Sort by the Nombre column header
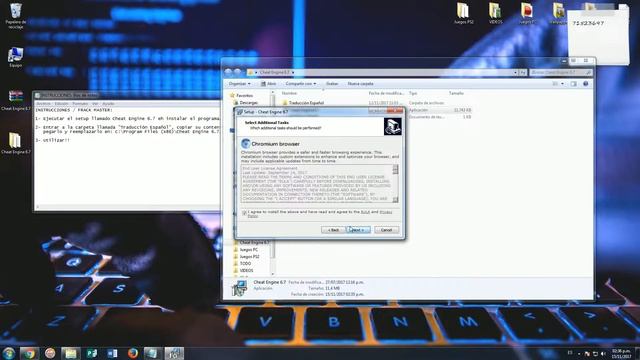The width and height of the screenshot is (640, 360). [x=289, y=93]
